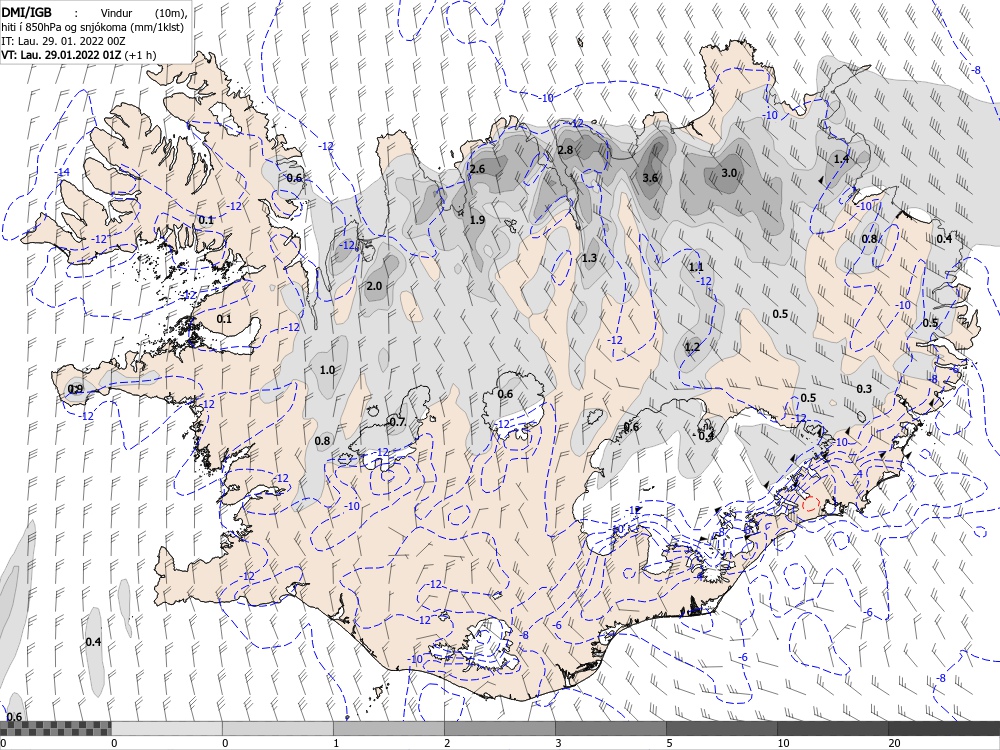
Task: Click the 'VT: Lau. 29.01.2022 01Z (+1 h)' line
Action: click(x=78, y=55)
